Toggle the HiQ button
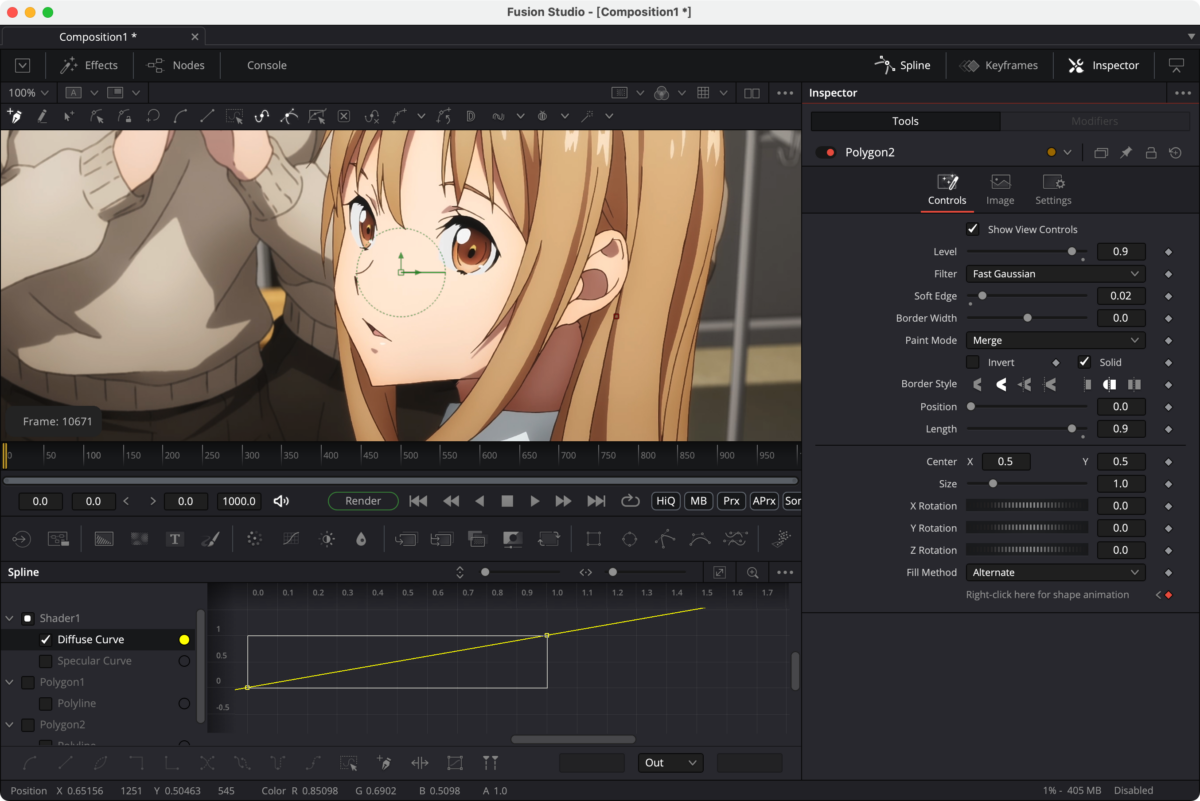The image size is (1200, 801). click(x=666, y=501)
